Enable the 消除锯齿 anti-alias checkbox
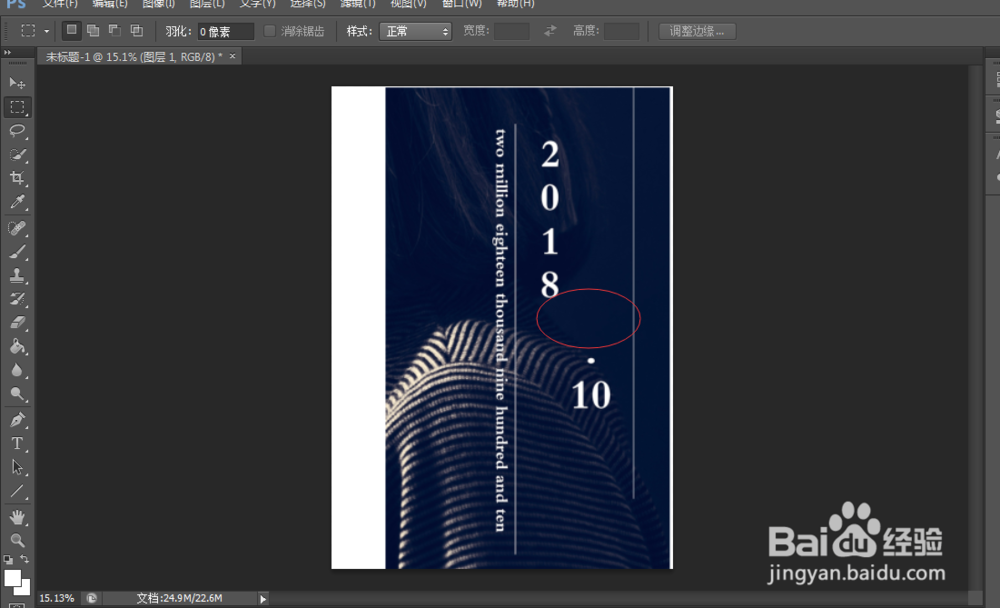Viewport: 1000px width, 608px height. [x=268, y=30]
